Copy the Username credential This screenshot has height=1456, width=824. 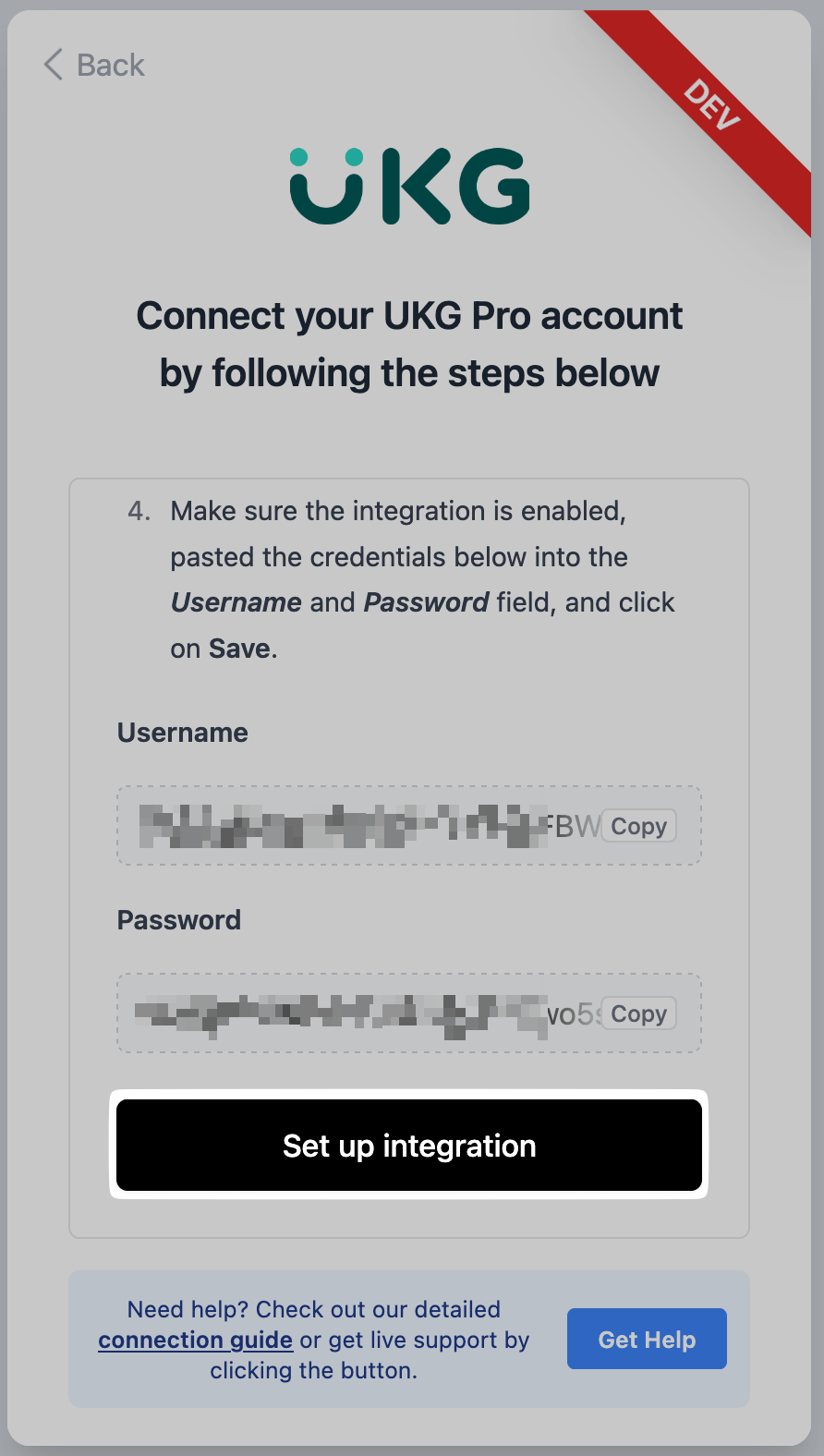click(x=638, y=826)
